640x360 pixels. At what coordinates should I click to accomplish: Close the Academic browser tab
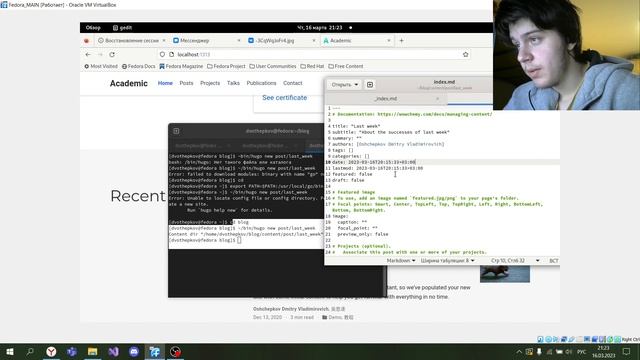click(x=389, y=40)
